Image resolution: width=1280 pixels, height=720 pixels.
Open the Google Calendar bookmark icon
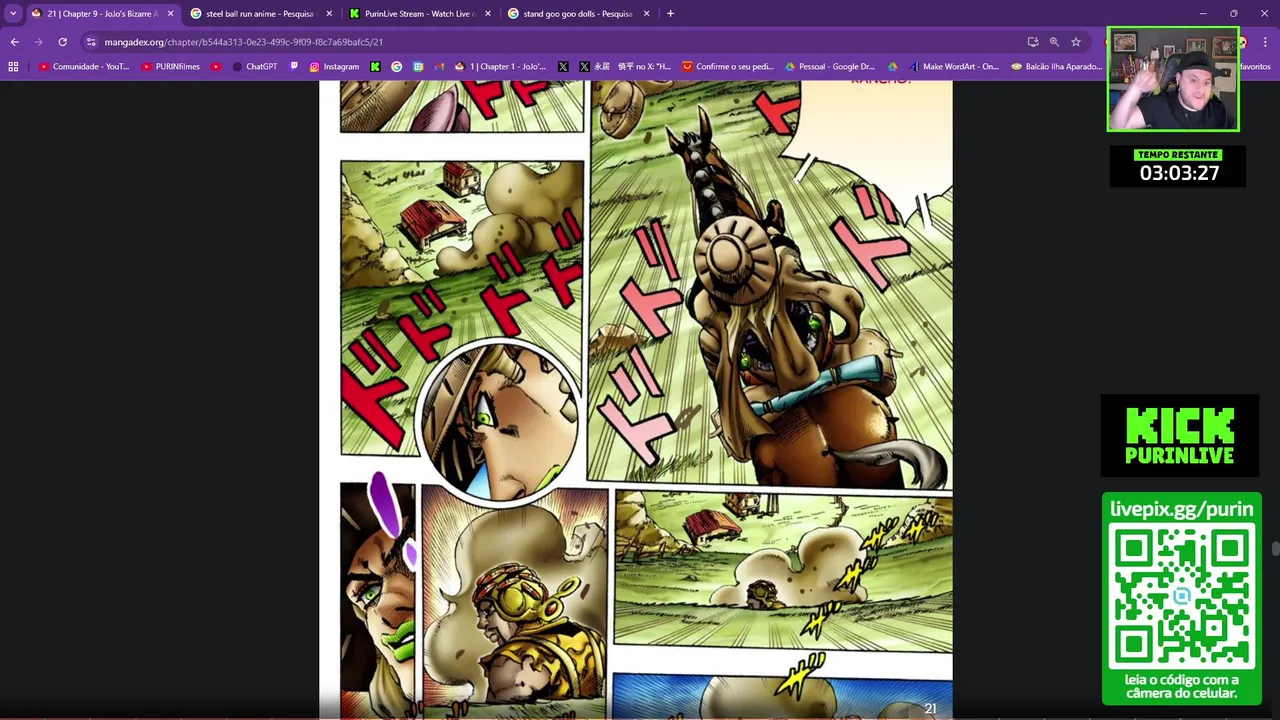point(418,67)
